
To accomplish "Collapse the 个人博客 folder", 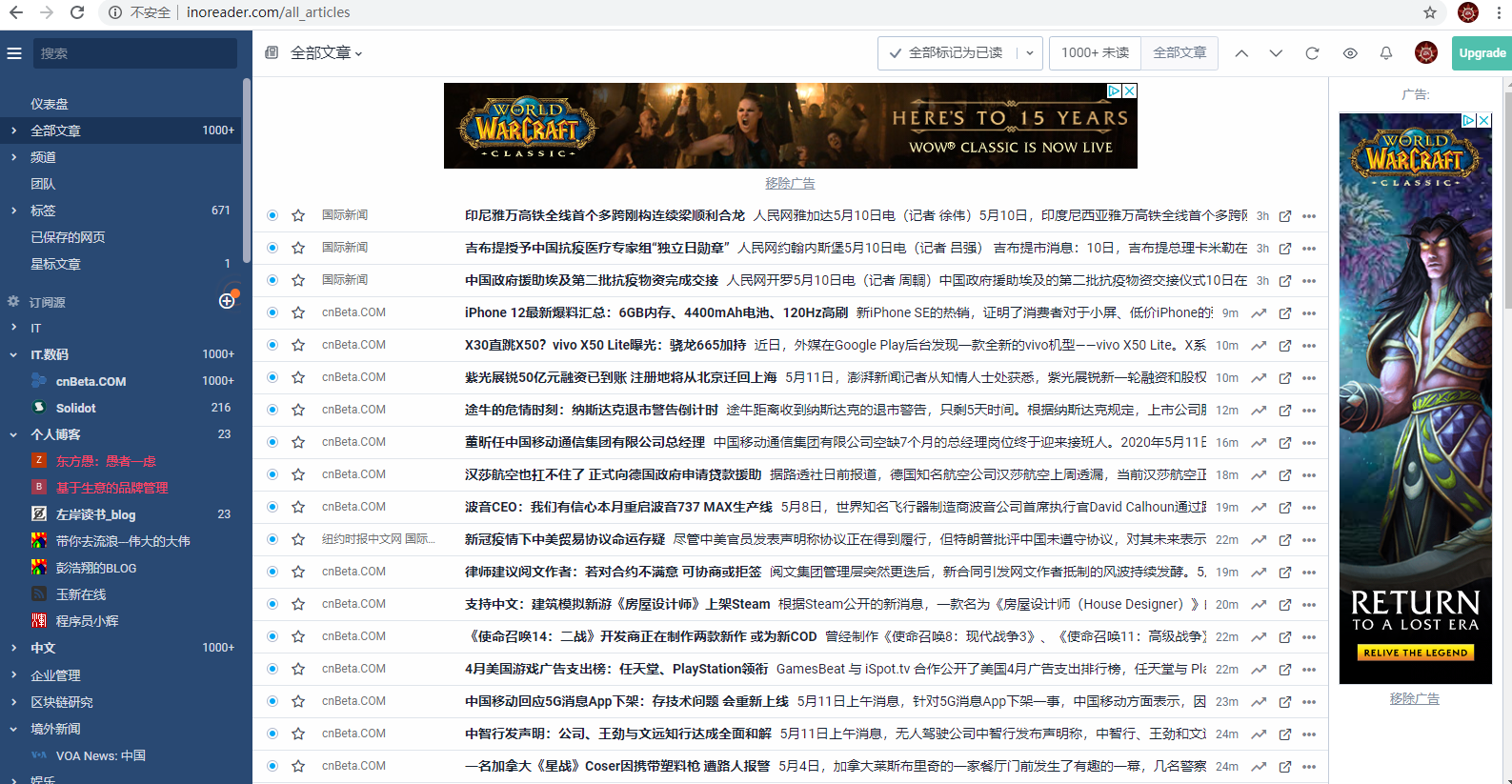I will click(13, 434).
